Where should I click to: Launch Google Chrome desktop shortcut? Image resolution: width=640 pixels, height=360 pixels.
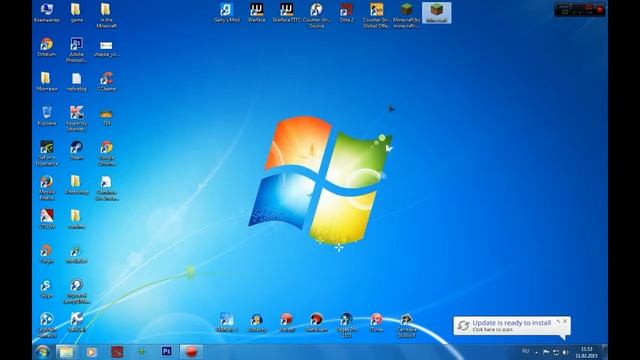click(107, 153)
